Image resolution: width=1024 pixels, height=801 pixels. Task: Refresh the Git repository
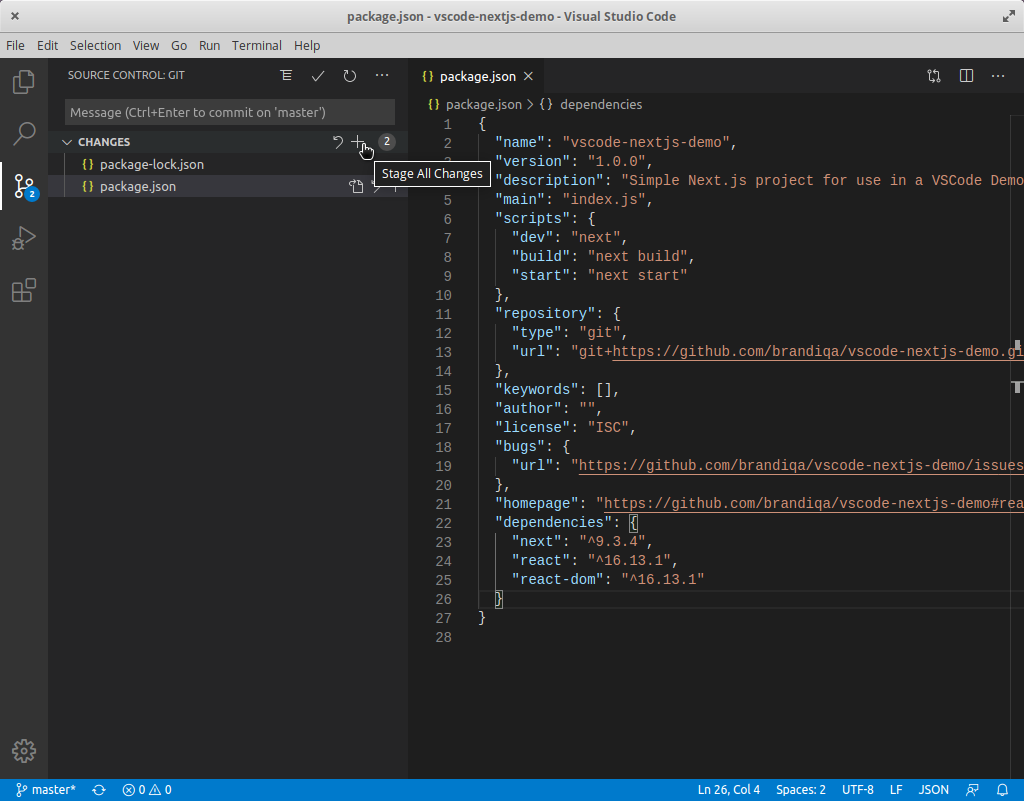coord(349,75)
